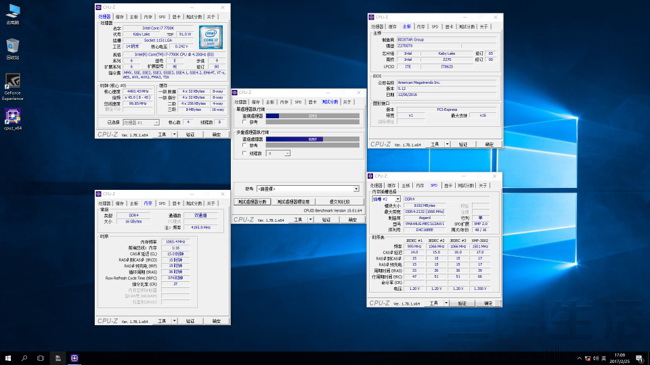Click the title bar icon of the benchmark CPU-Z window

click(235, 92)
